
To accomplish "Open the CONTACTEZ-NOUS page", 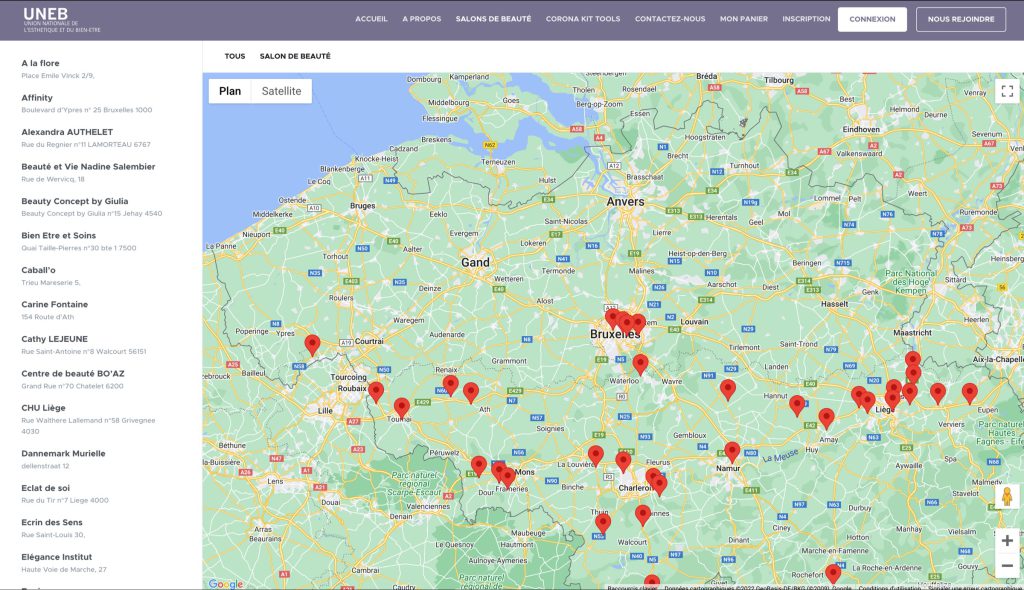I will click(x=670, y=19).
